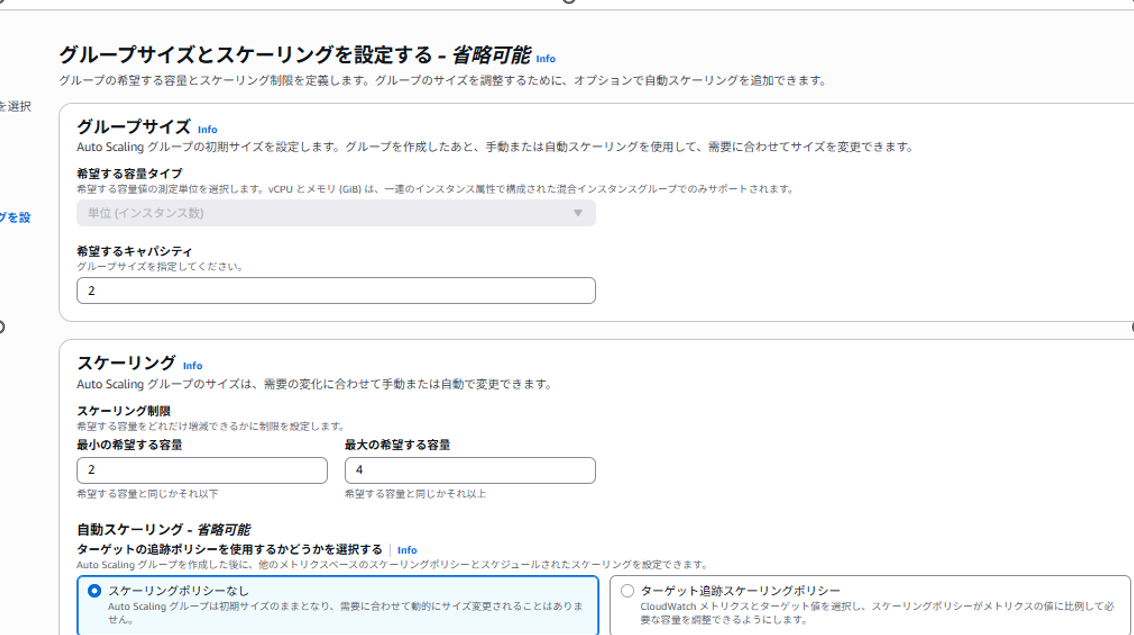Click the marker at right edge of the group size panel
Screen dimensions: 1134x635
[1131, 325]
